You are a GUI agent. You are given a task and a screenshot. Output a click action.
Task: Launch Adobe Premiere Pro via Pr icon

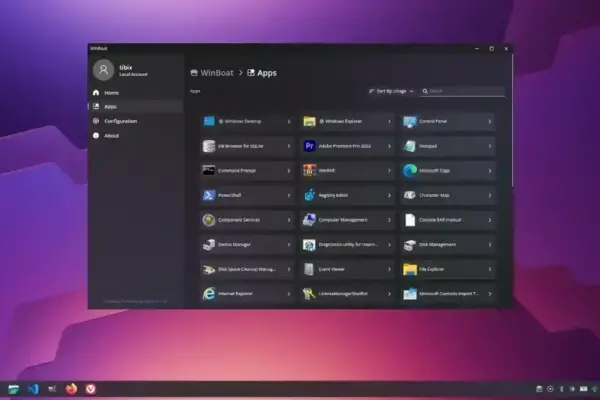point(309,146)
